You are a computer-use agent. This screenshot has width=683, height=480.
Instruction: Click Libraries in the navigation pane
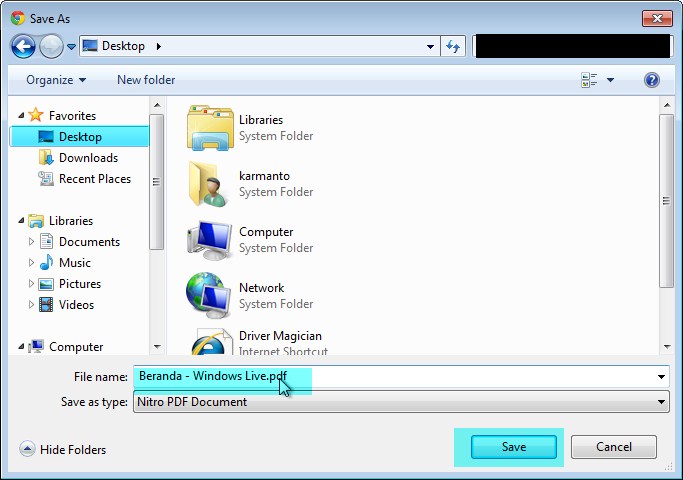pos(71,220)
